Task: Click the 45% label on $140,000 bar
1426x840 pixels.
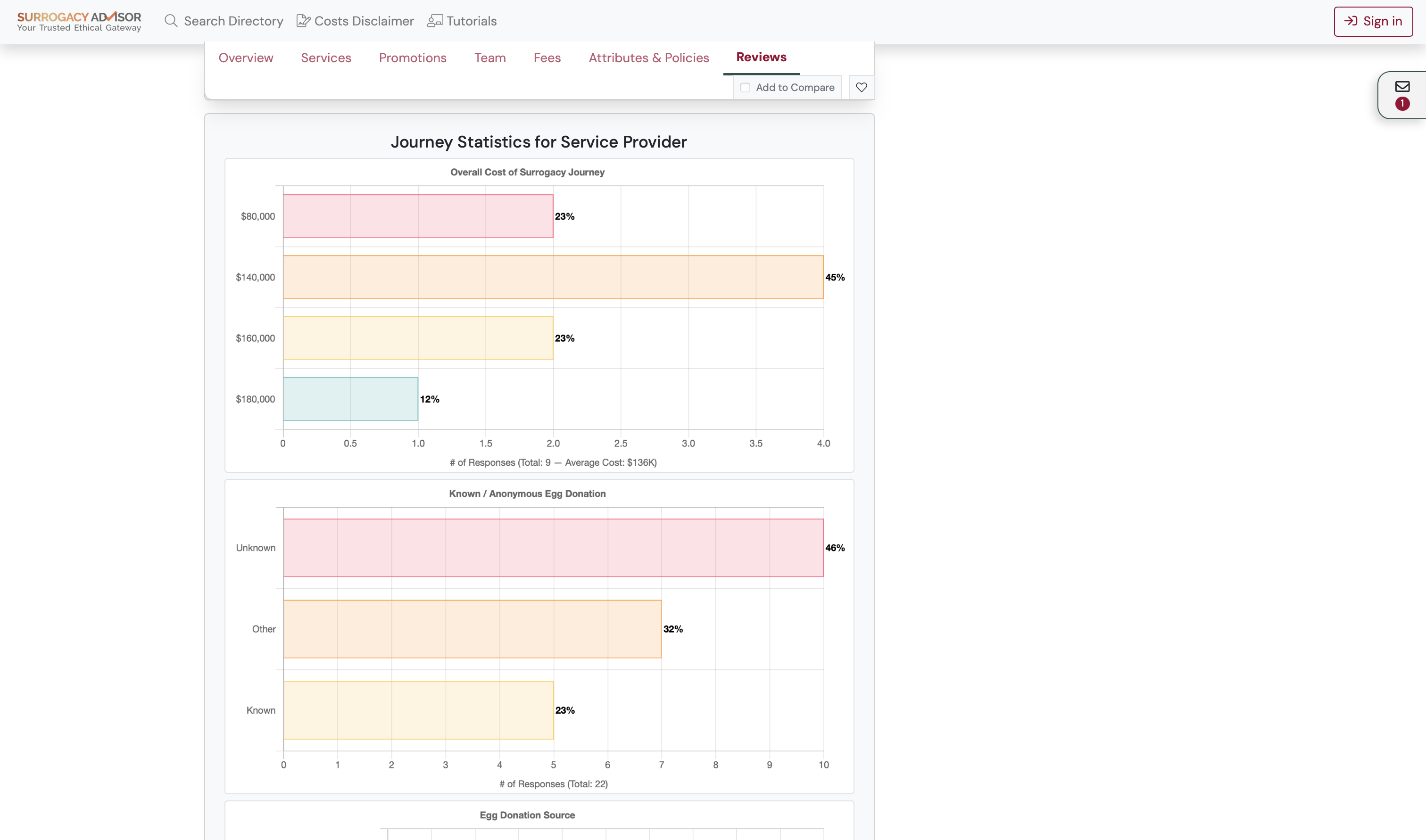Action: coord(835,277)
